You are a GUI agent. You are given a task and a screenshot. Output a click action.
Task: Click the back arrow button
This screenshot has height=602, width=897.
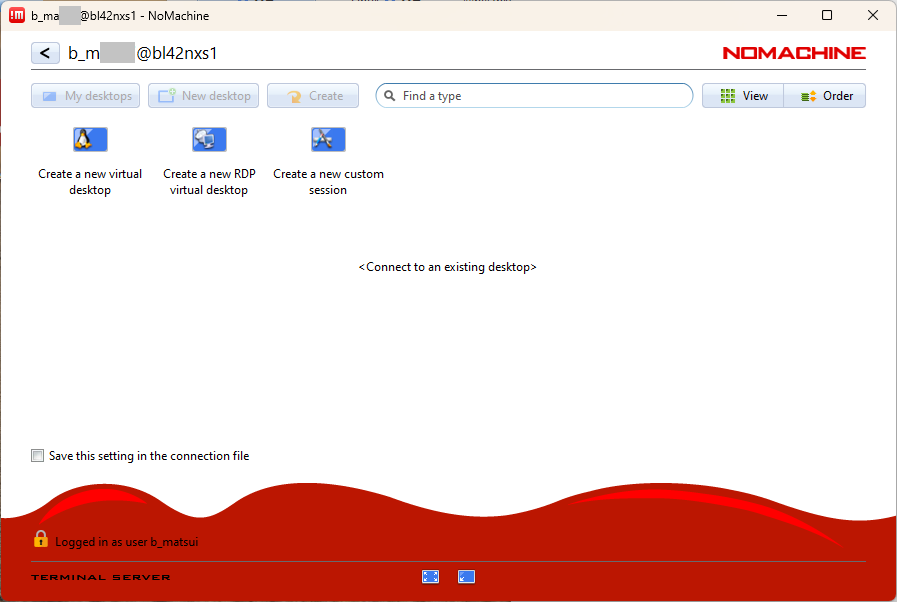click(45, 53)
